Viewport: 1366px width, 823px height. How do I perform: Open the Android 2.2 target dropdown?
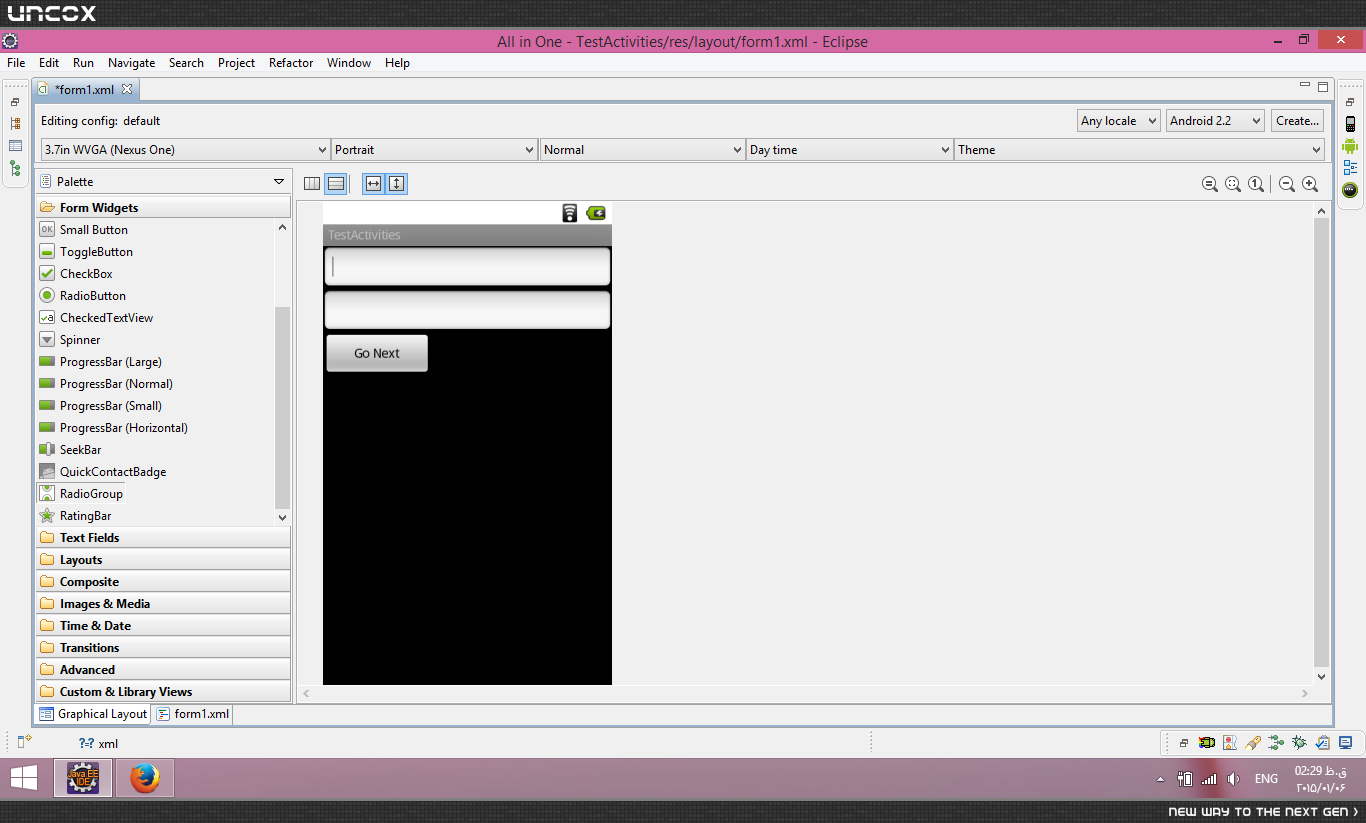pyautogui.click(x=1215, y=121)
